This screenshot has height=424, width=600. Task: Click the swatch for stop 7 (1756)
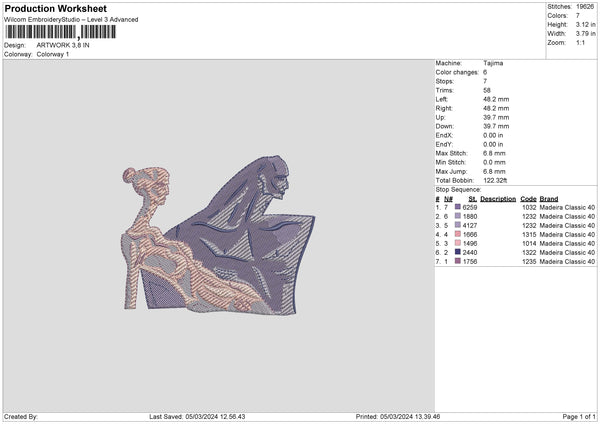[458, 262]
